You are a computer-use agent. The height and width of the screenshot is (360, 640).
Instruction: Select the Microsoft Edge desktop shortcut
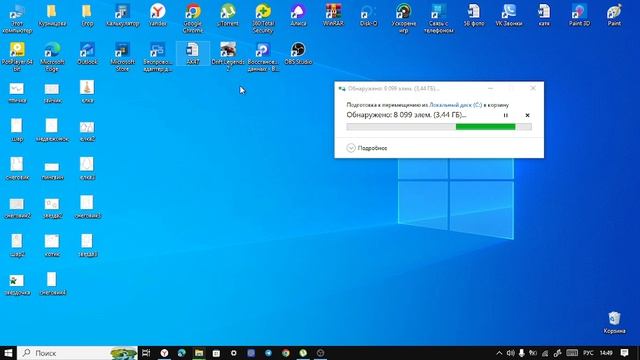[52, 57]
